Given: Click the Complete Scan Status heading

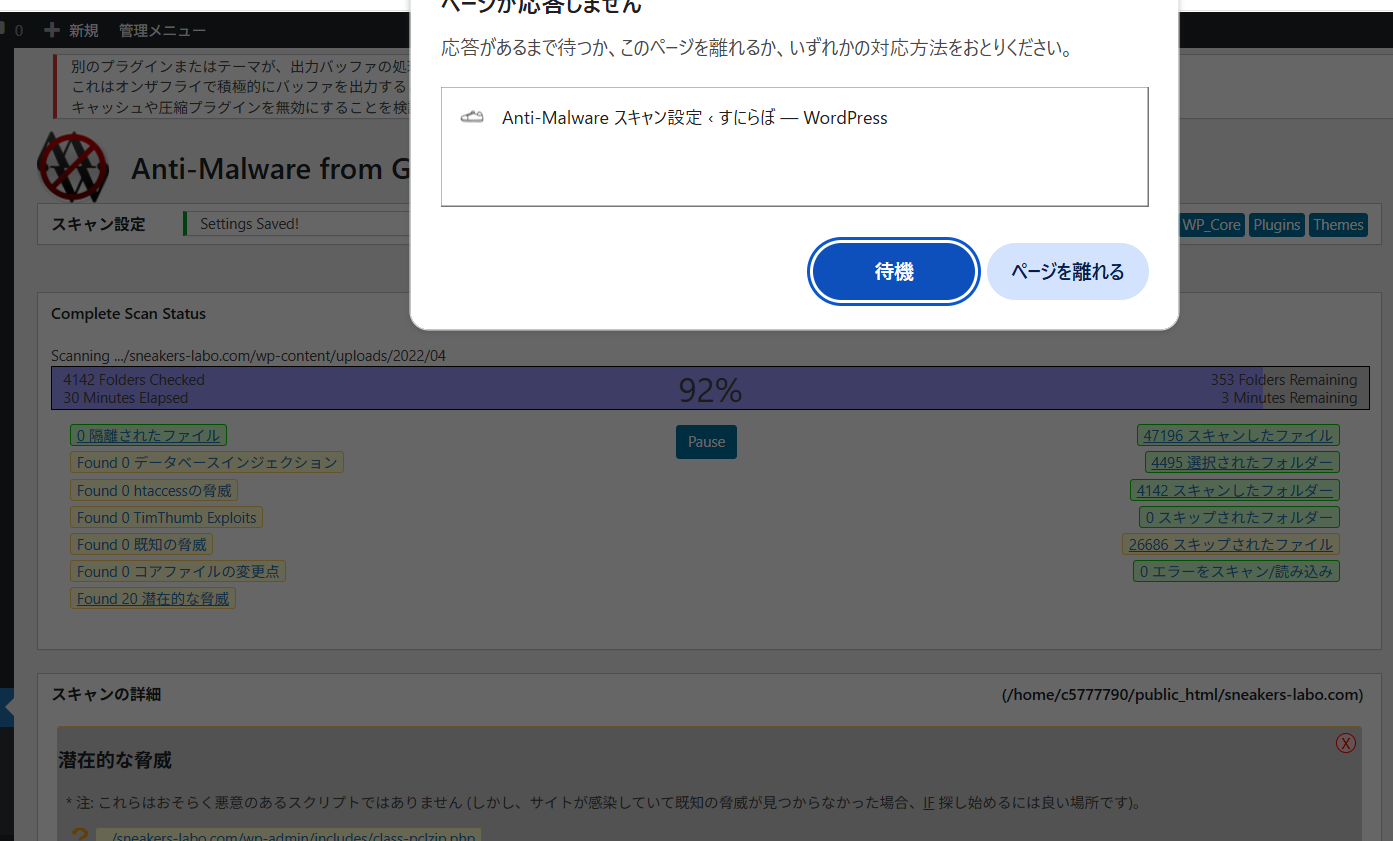Looking at the screenshot, I should coord(128,313).
